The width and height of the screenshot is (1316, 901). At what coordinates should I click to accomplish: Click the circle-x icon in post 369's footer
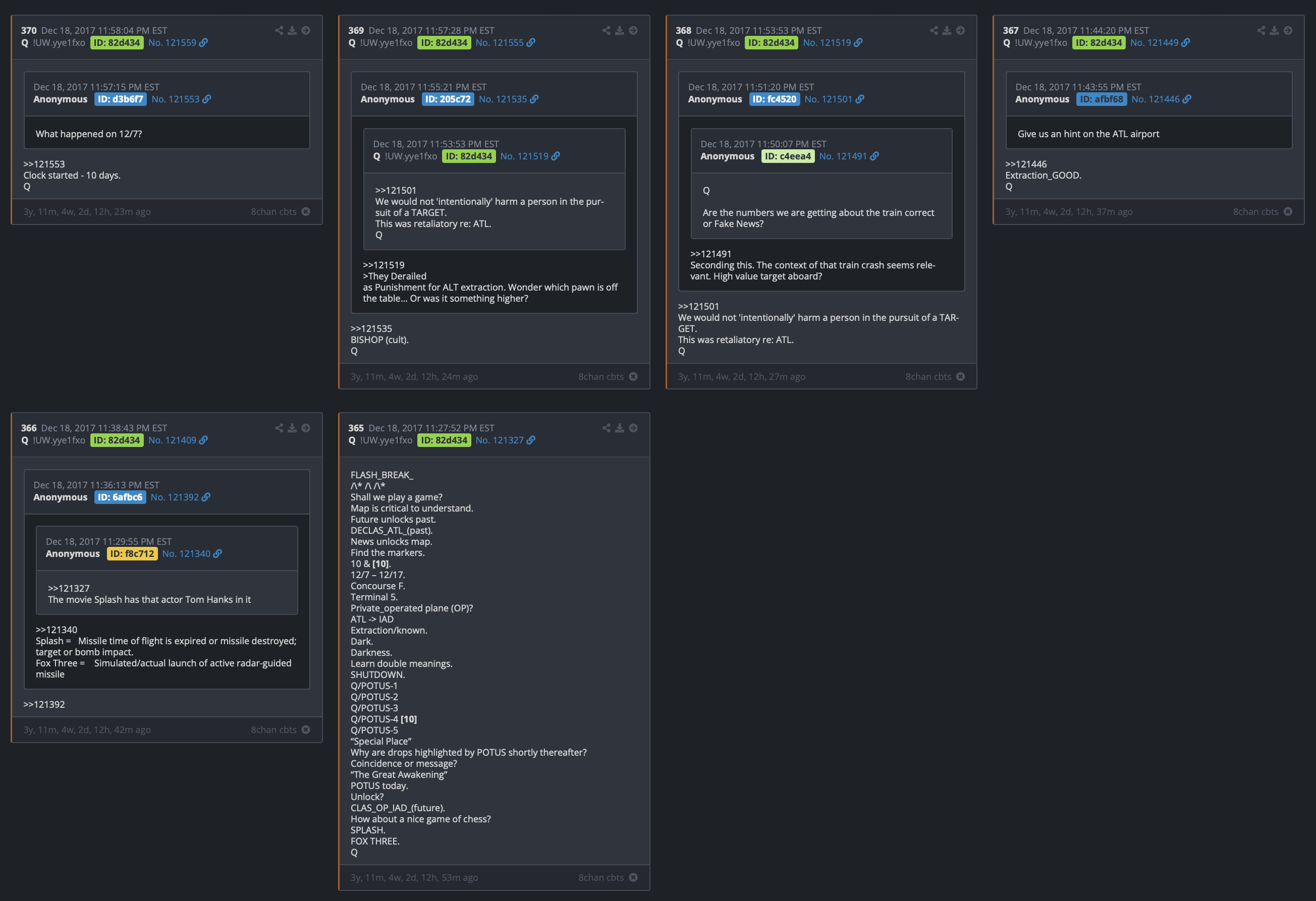click(633, 376)
